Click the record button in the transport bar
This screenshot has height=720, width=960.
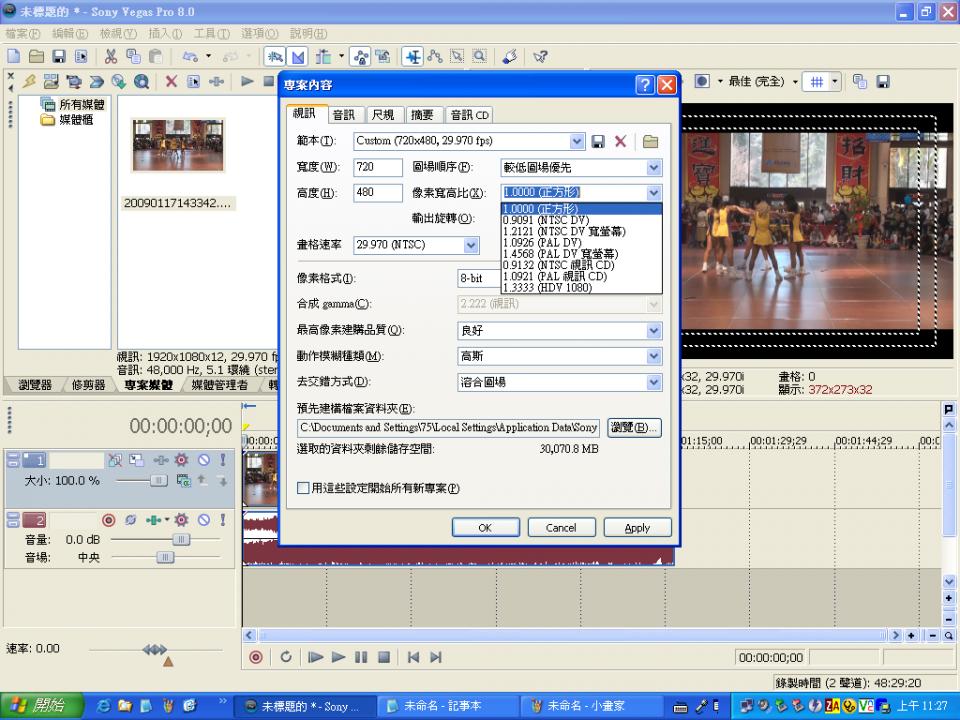pyautogui.click(x=256, y=657)
